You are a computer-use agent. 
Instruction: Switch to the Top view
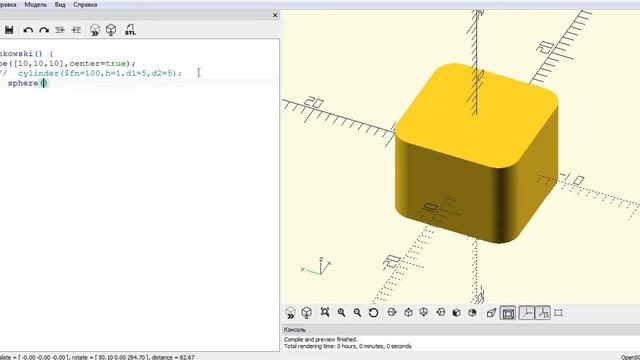pyautogui.click(x=408, y=313)
